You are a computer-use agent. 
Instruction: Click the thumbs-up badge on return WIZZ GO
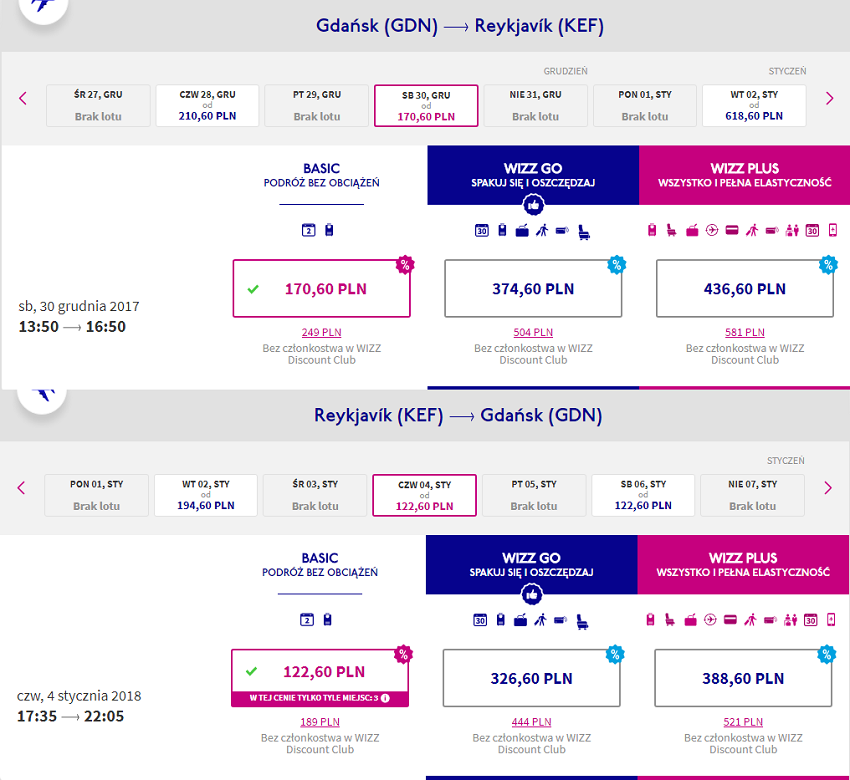(x=532, y=595)
